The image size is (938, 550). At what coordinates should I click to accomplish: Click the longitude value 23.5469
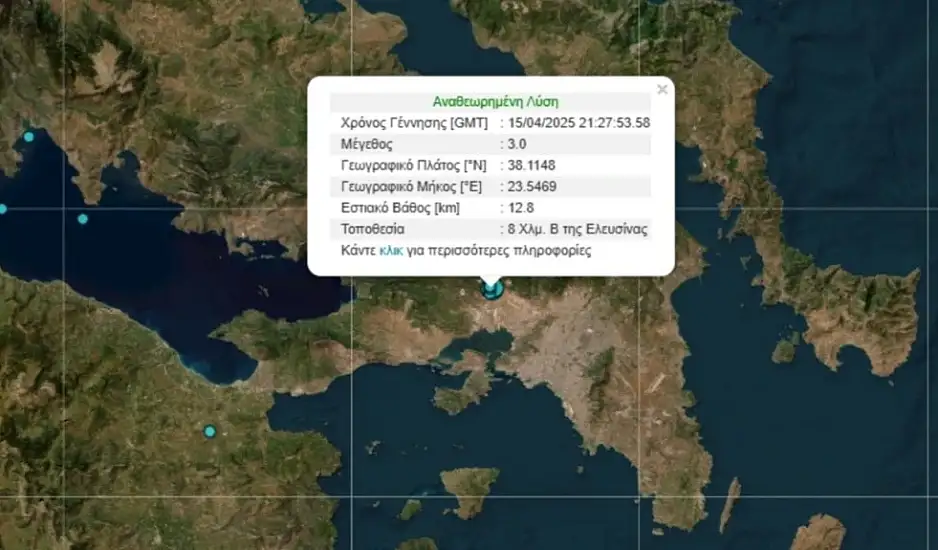(531, 187)
